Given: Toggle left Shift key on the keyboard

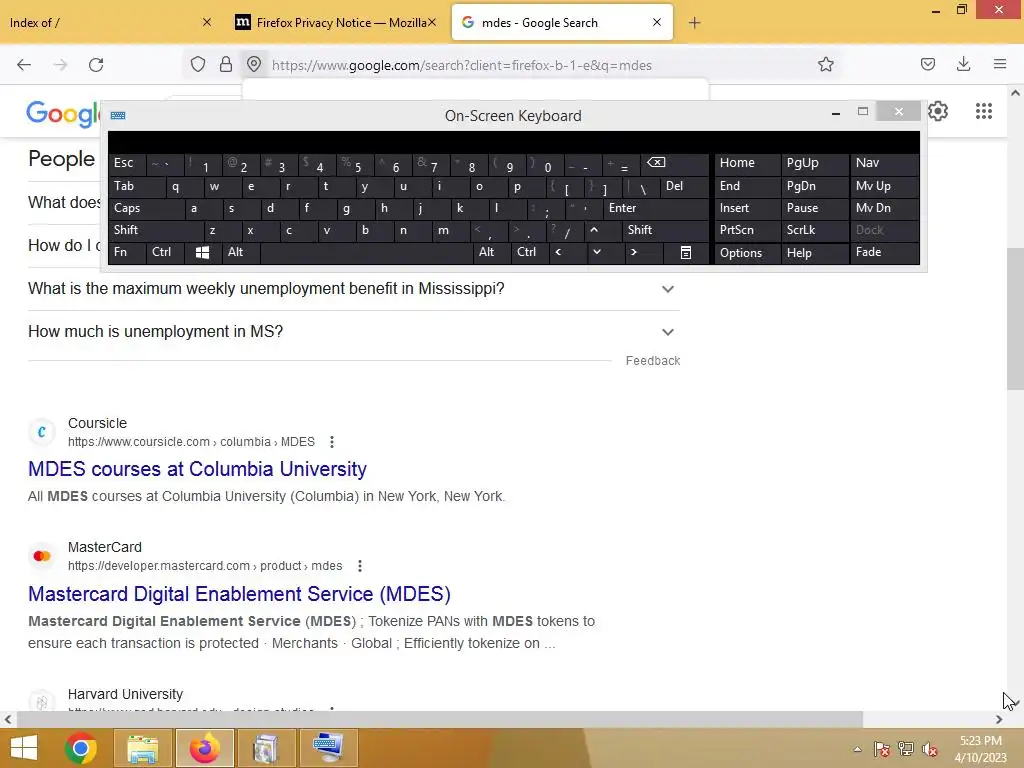Looking at the screenshot, I should [x=155, y=230].
